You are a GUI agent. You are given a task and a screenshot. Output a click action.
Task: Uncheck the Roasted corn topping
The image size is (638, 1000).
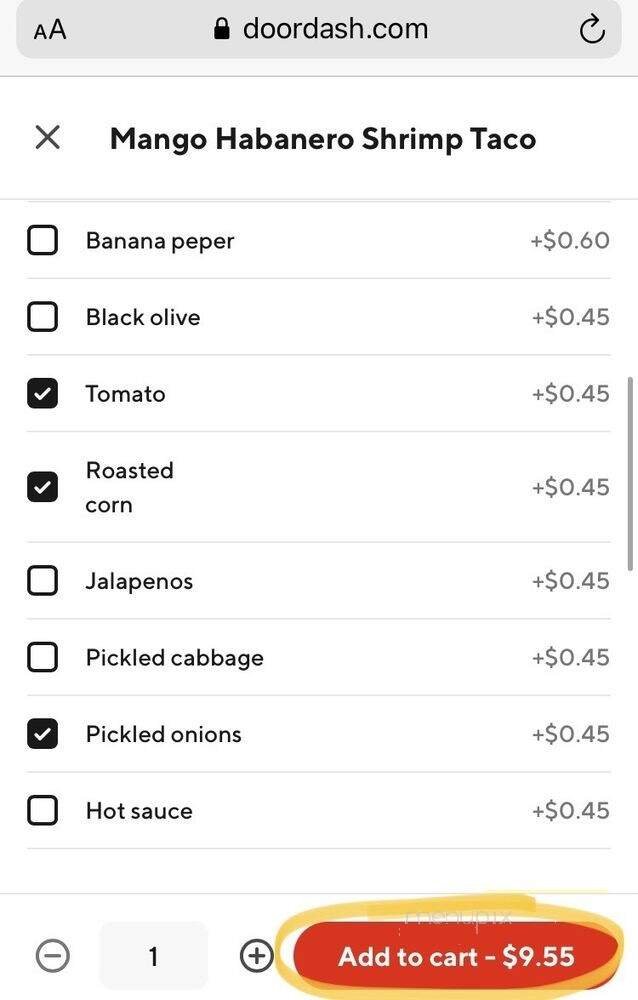43,487
